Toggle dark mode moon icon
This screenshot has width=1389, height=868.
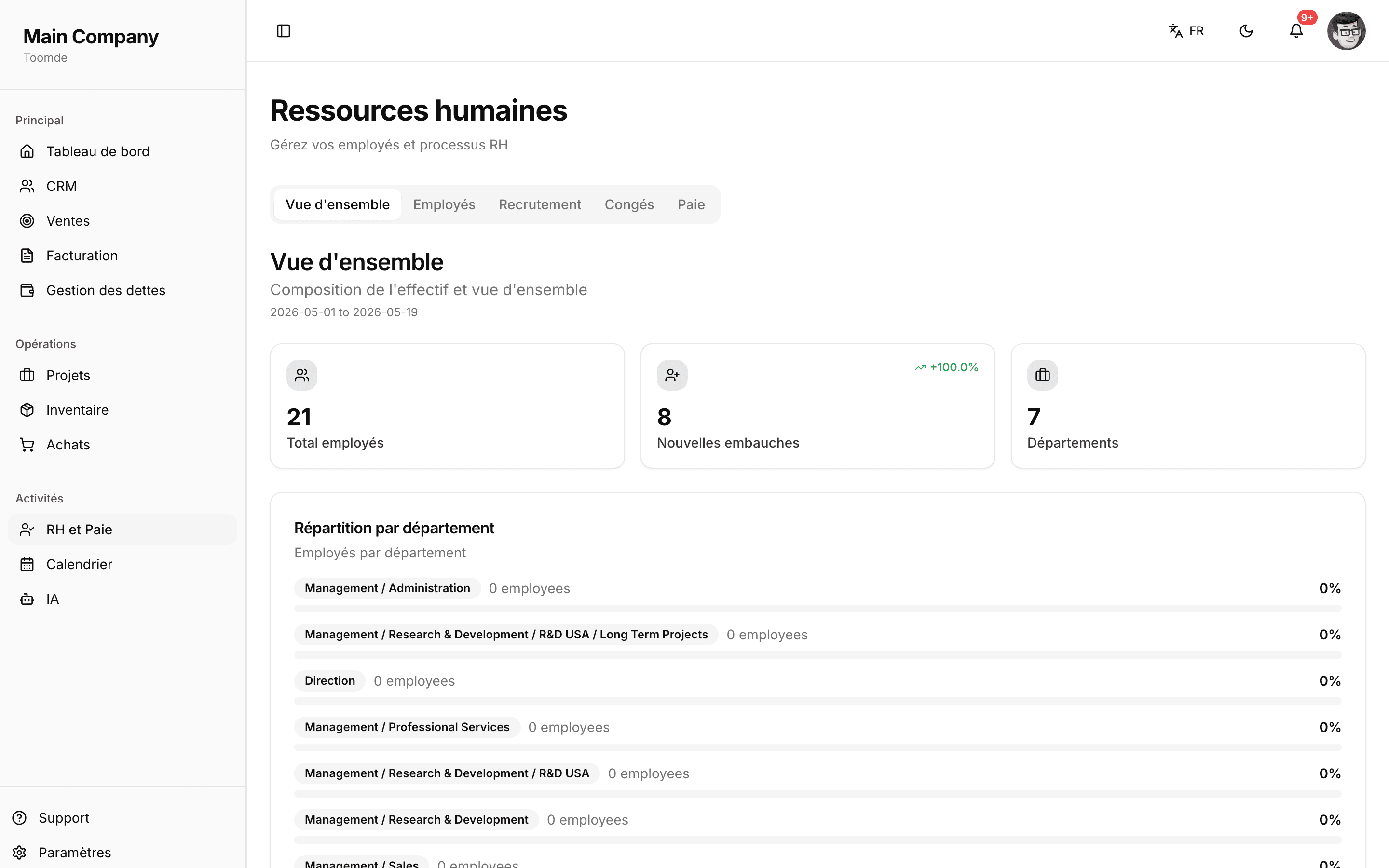point(1246,30)
